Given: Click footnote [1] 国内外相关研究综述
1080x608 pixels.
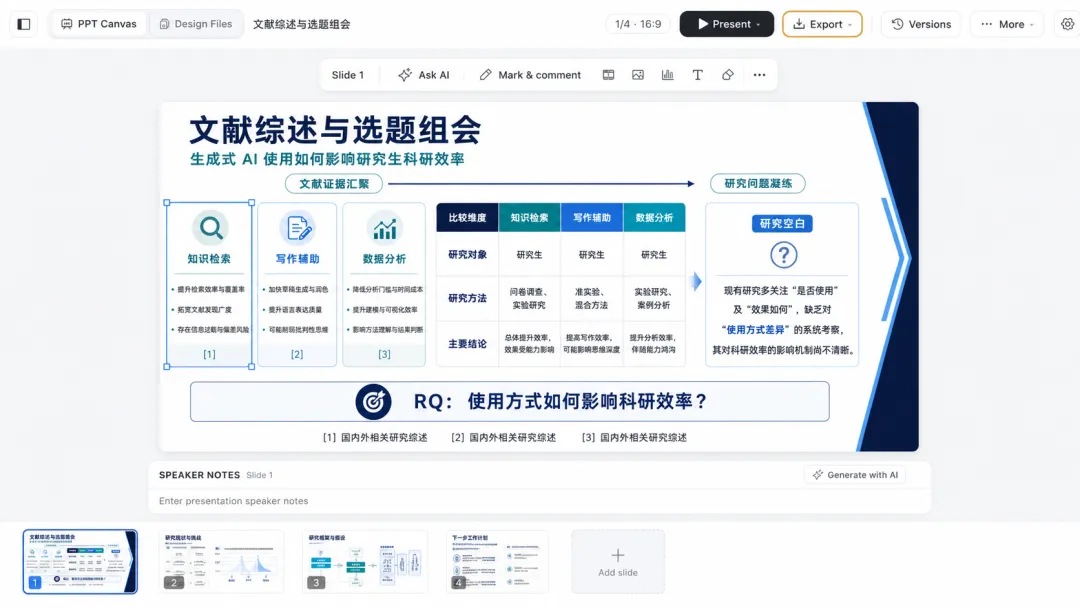Looking at the screenshot, I should click(375, 437).
